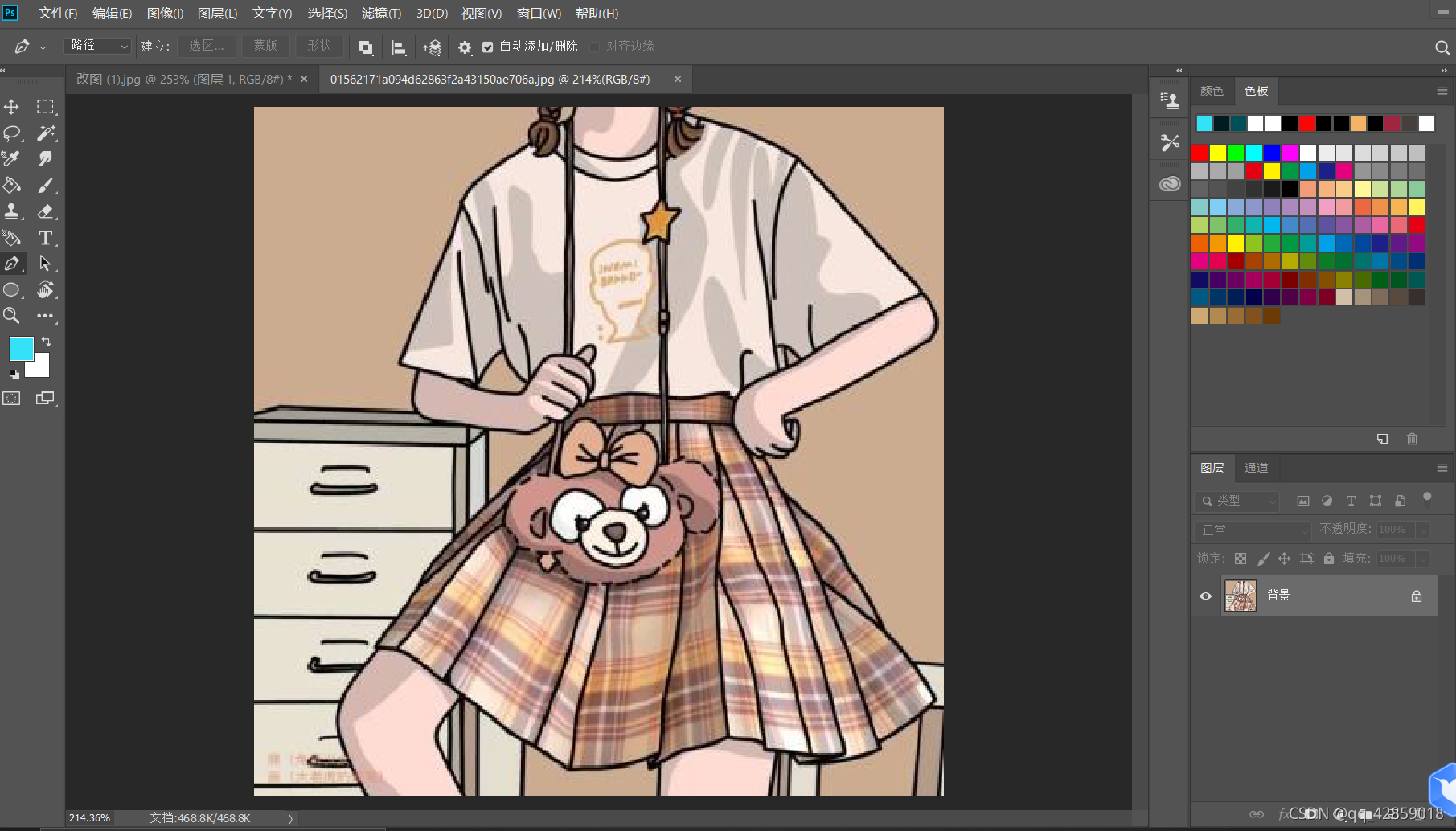Toggle lock image pixels brush icon
This screenshot has height=831, width=1456.
(1263, 559)
